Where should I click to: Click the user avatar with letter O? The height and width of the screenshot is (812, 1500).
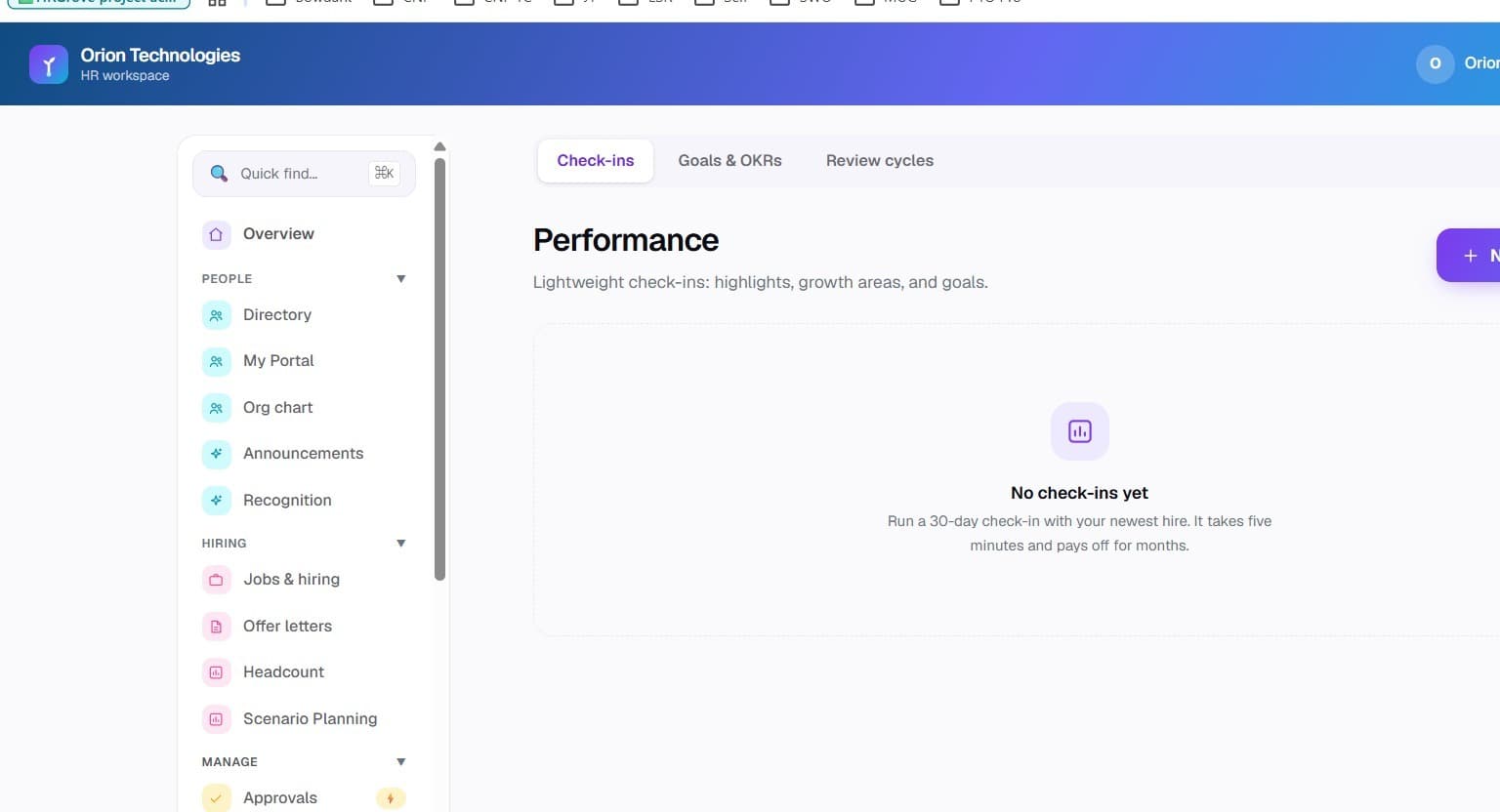coord(1435,63)
